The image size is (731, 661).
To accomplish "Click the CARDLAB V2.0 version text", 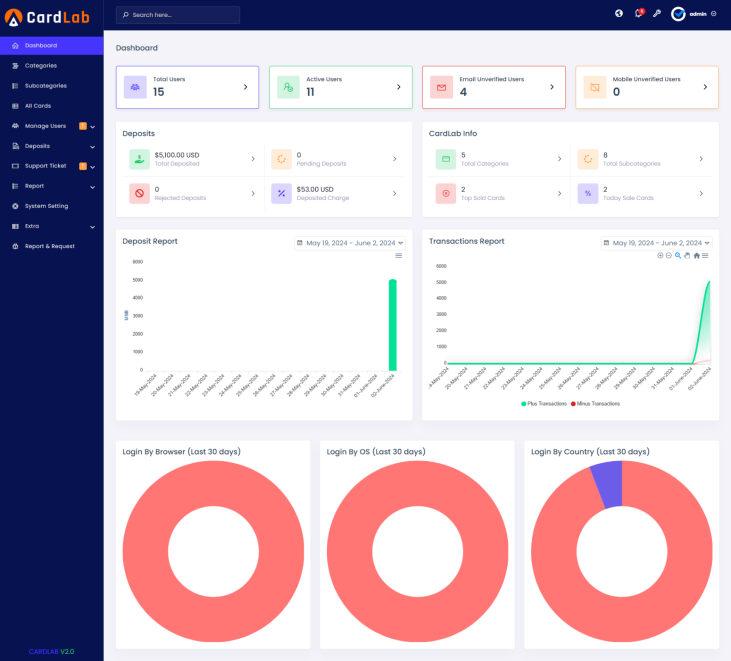I will 51,652.
